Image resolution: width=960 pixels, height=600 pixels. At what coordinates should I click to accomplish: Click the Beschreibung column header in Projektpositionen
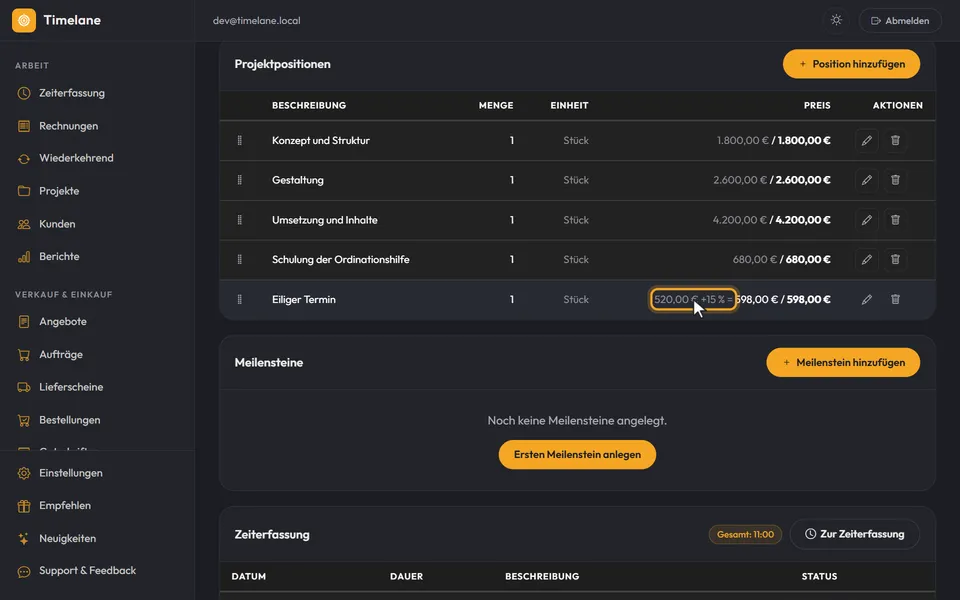pyautogui.click(x=309, y=105)
